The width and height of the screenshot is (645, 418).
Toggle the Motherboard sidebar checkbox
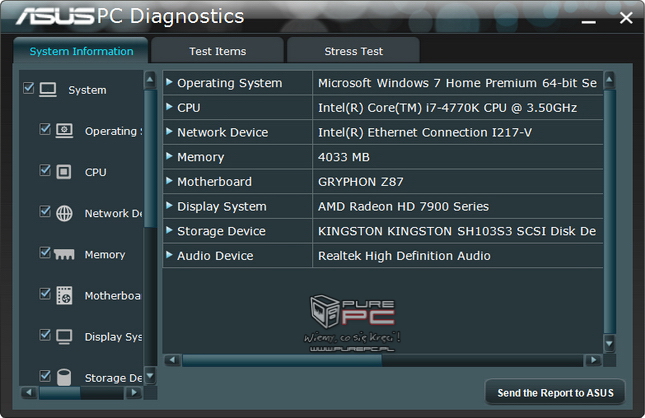pos(45,293)
